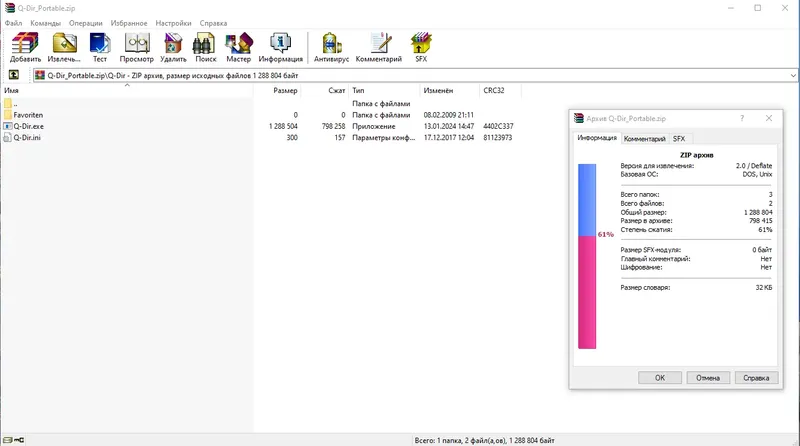Click the OK button

click(x=660, y=378)
